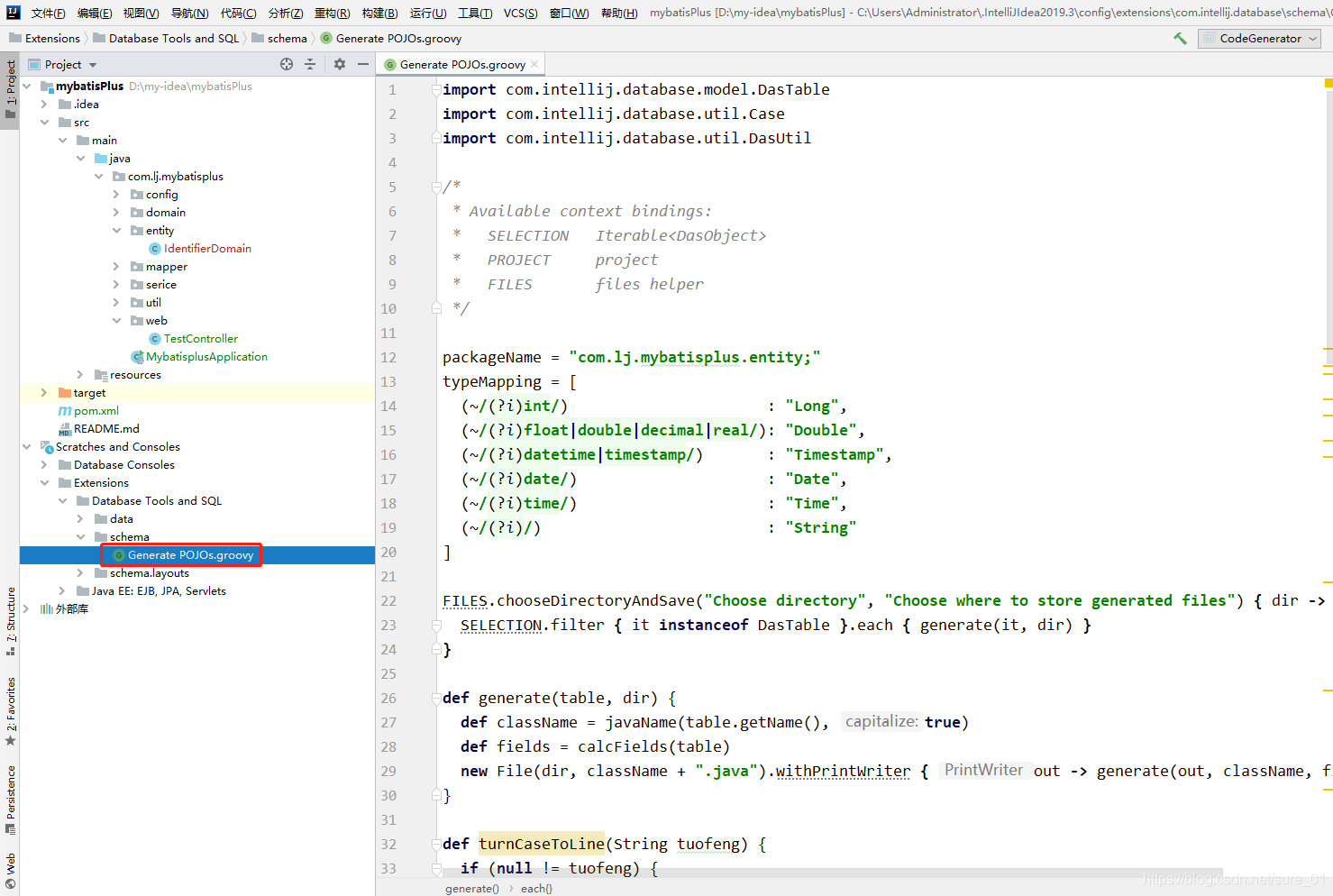This screenshot has width=1333, height=896.
Task: Click the packageName string on line 12
Action: click(x=694, y=358)
